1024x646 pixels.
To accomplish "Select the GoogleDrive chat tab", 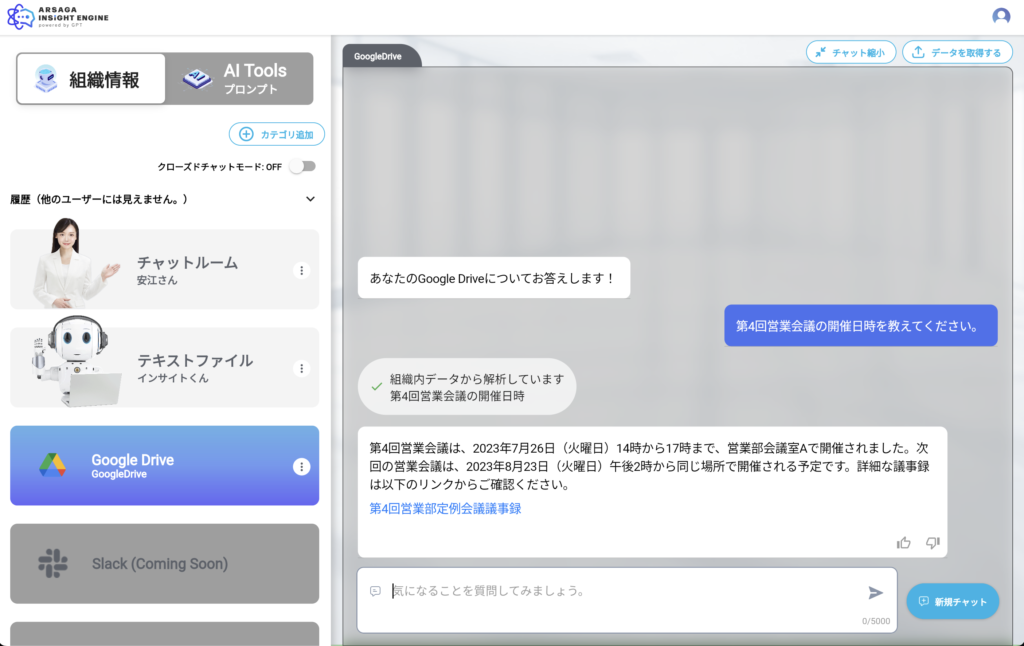I will pos(381,56).
